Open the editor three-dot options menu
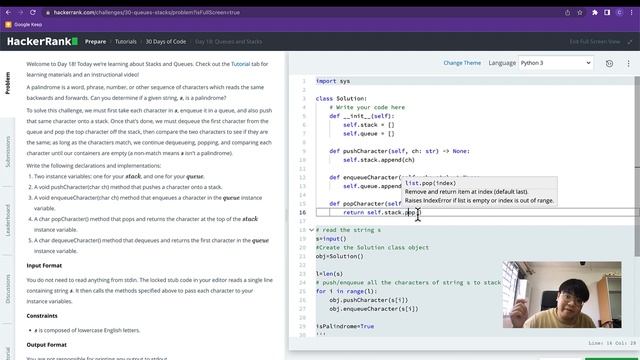 click(x=629, y=63)
